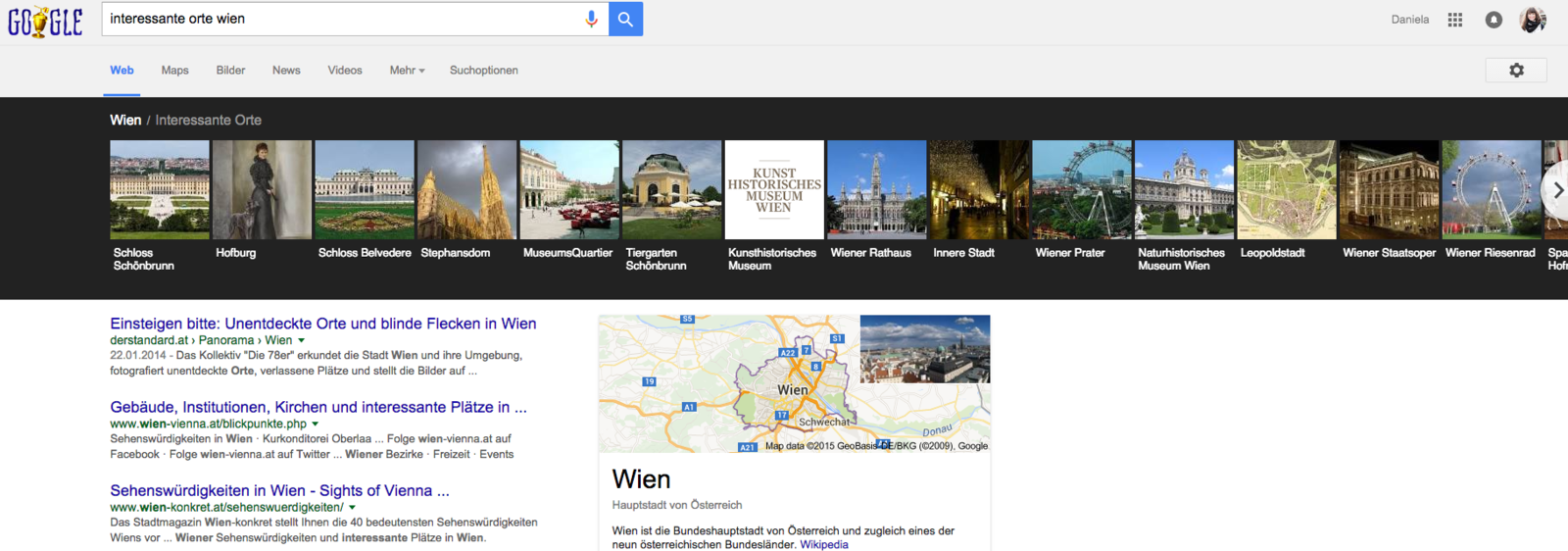Expand dropdown arrow beside wien-konkret.at URL
This screenshot has height=551, width=1568.
point(352,508)
